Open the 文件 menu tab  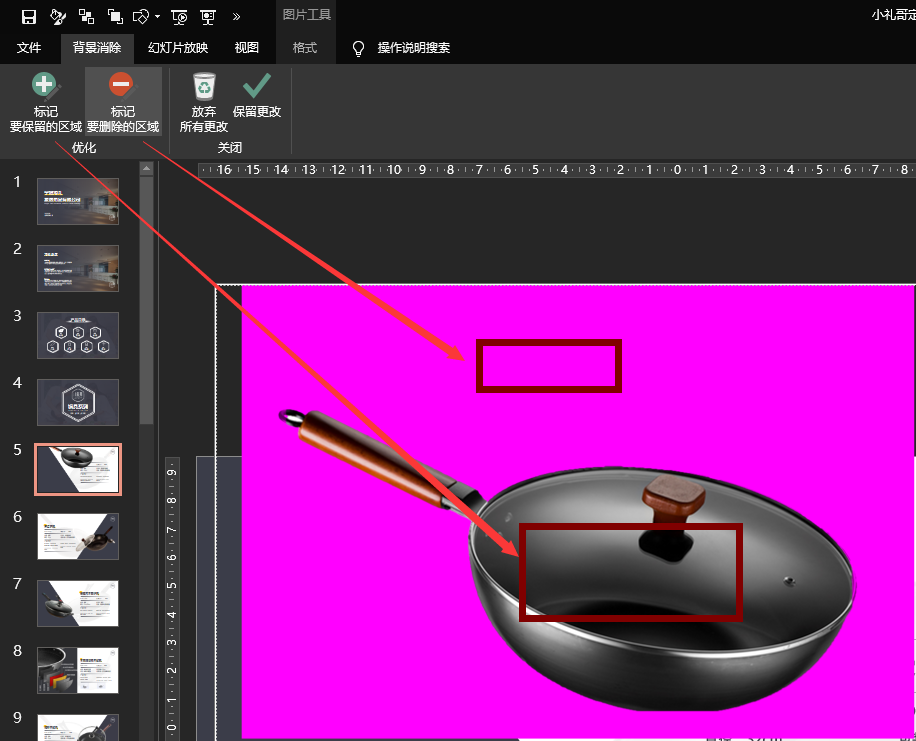pos(29,48)
